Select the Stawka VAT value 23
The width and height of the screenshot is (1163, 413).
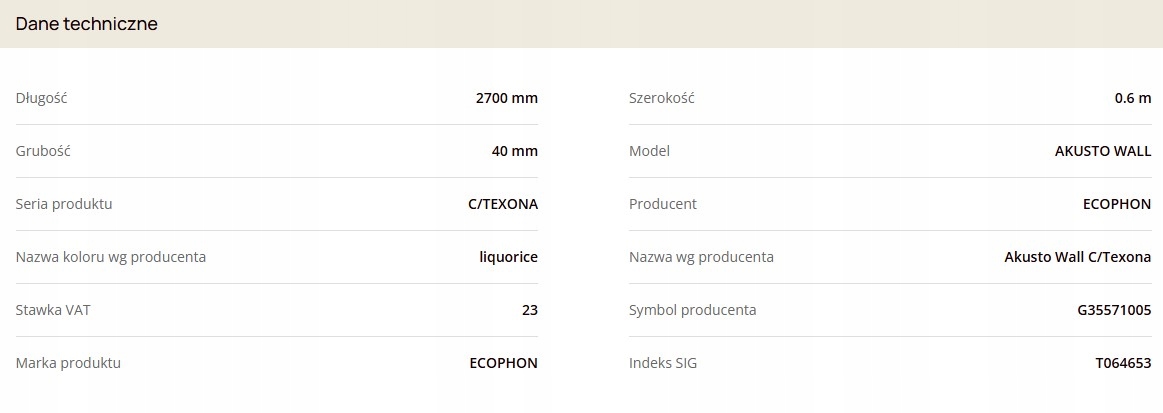click(x=530, y=310)
